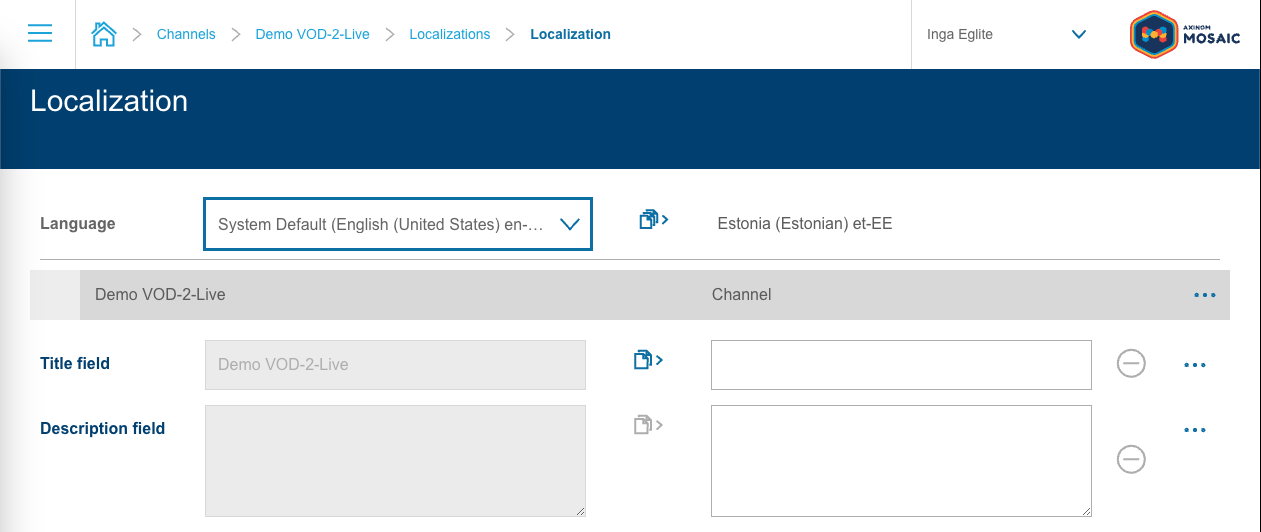Viewport: 1261px width, 532px height.
Task: Click the Estonian Title translation input
Action: tap(900, 365)
